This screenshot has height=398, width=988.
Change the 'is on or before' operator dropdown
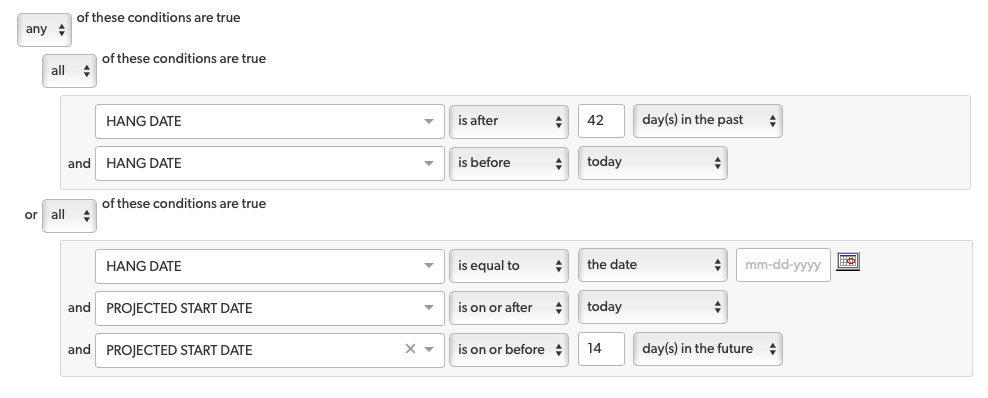point(509,350)
